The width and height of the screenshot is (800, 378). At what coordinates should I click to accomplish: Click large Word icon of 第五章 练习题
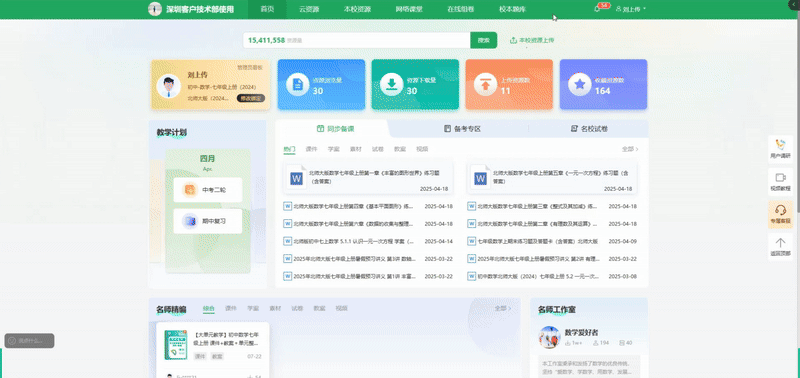(x=480, y=178)
